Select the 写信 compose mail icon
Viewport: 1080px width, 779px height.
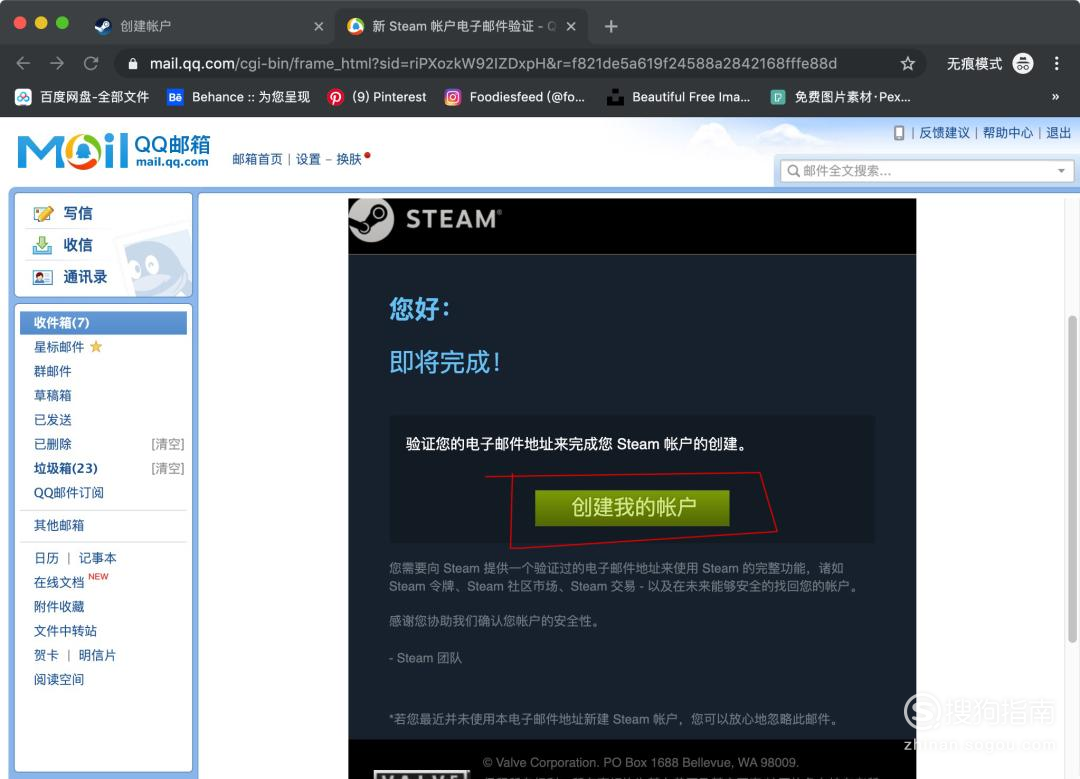pos(45,213)
